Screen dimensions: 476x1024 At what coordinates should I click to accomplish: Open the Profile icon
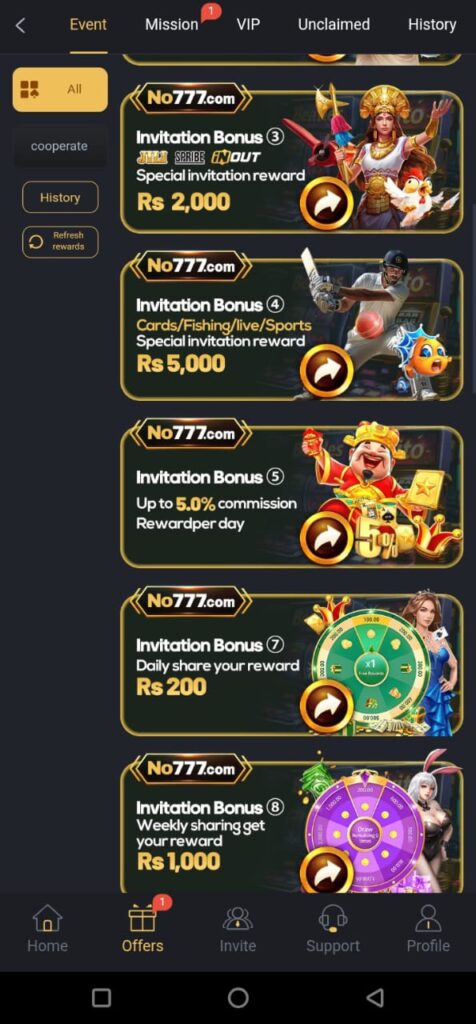point(428,918)
